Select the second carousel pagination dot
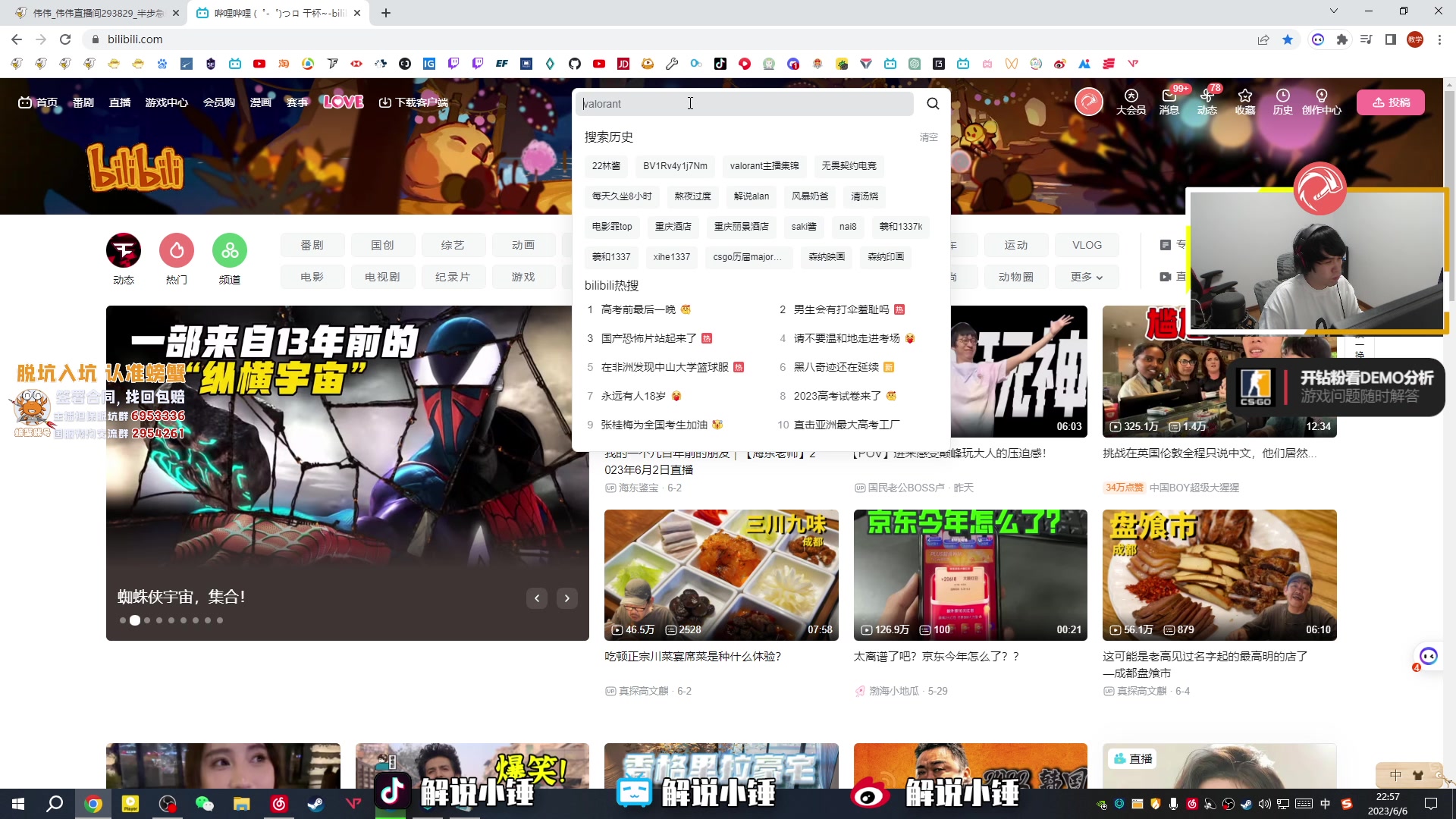The width and height of the screenshot is (1456, 819). (x=135, y=620)
